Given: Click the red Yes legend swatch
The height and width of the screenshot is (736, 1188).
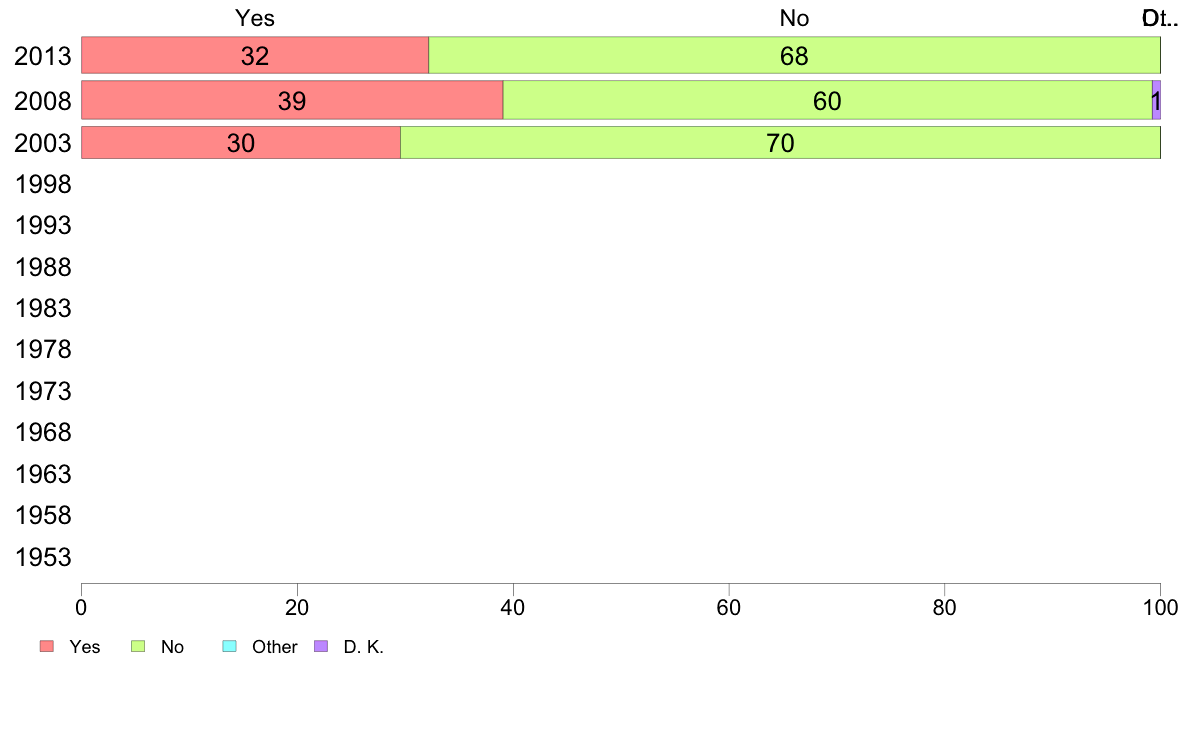Looking at the screenshot, I should (x=47, y=647).
